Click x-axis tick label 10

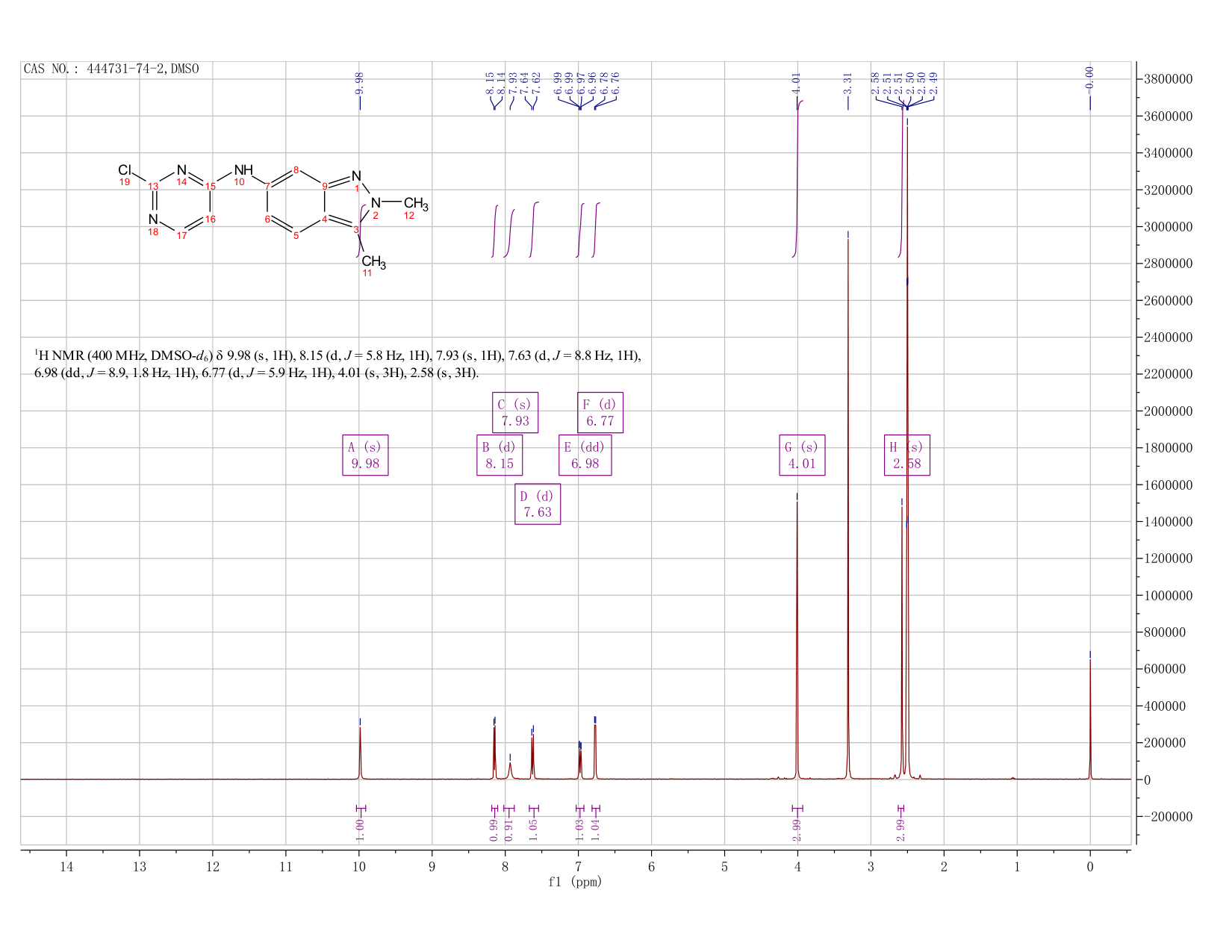tap(359, 867)
